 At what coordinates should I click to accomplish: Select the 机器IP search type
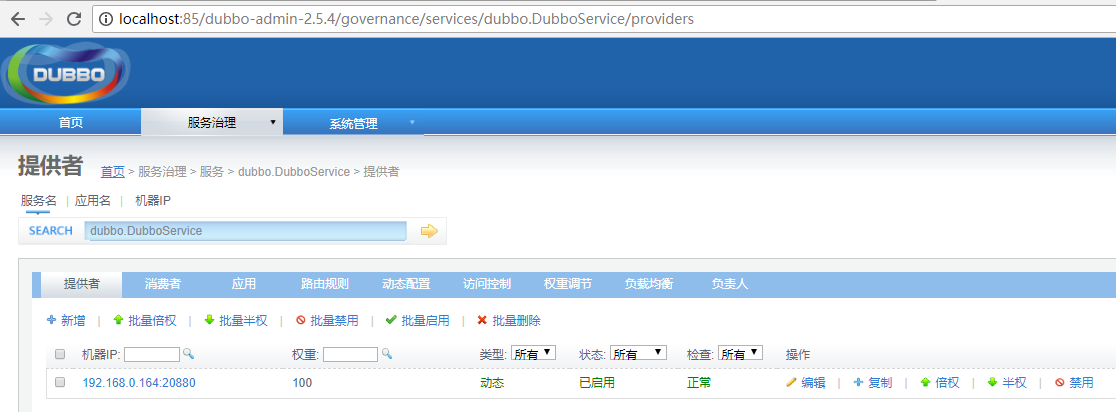153,201
